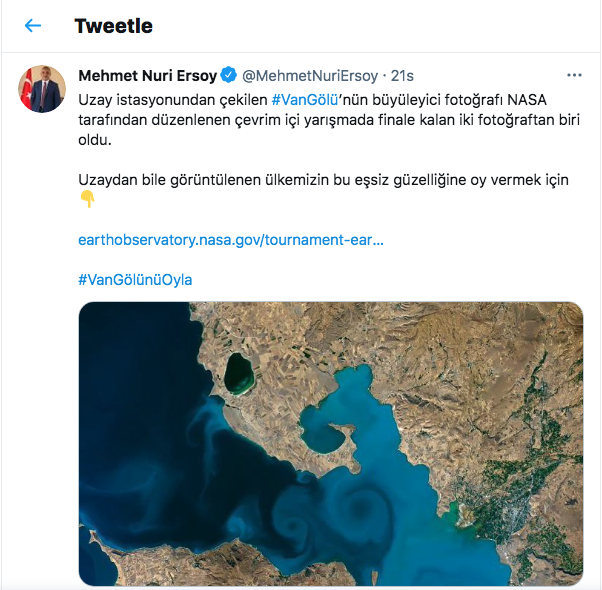Click the Turkish flag in the avatar
This screenshot has height=590, width=602.
coord(25,82)
